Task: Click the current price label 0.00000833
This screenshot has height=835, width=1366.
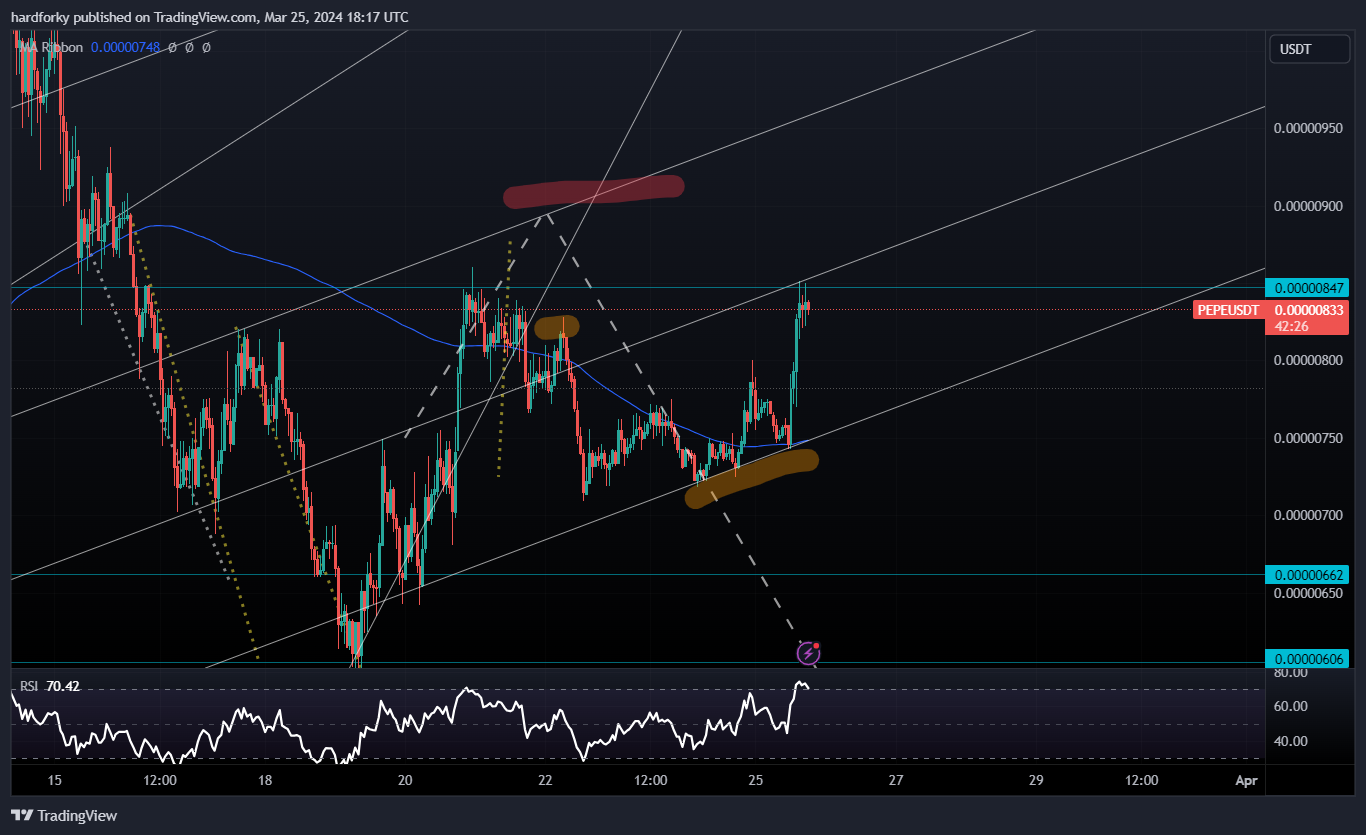Action: 1309,311
